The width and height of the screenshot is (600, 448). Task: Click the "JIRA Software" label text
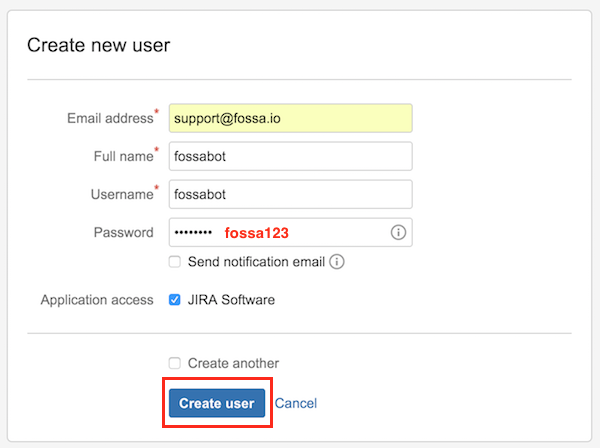pyautogui.click(x=231, y=299)
